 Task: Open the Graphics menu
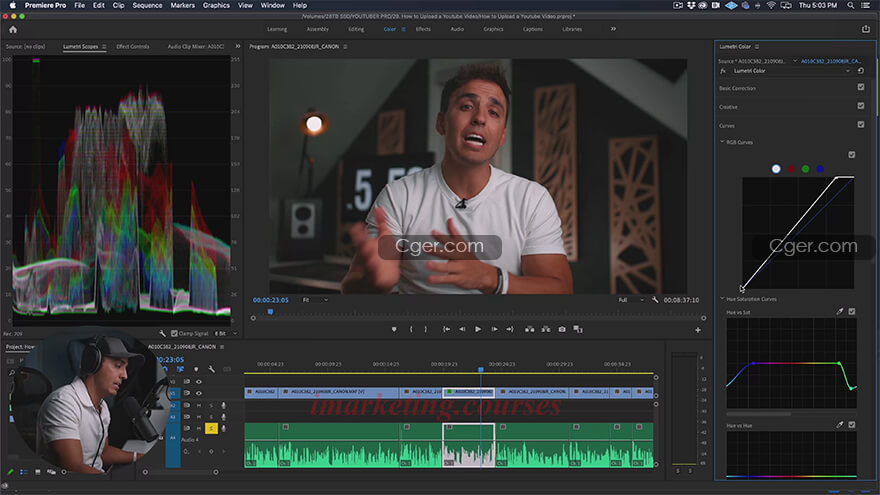pos(216,5)
